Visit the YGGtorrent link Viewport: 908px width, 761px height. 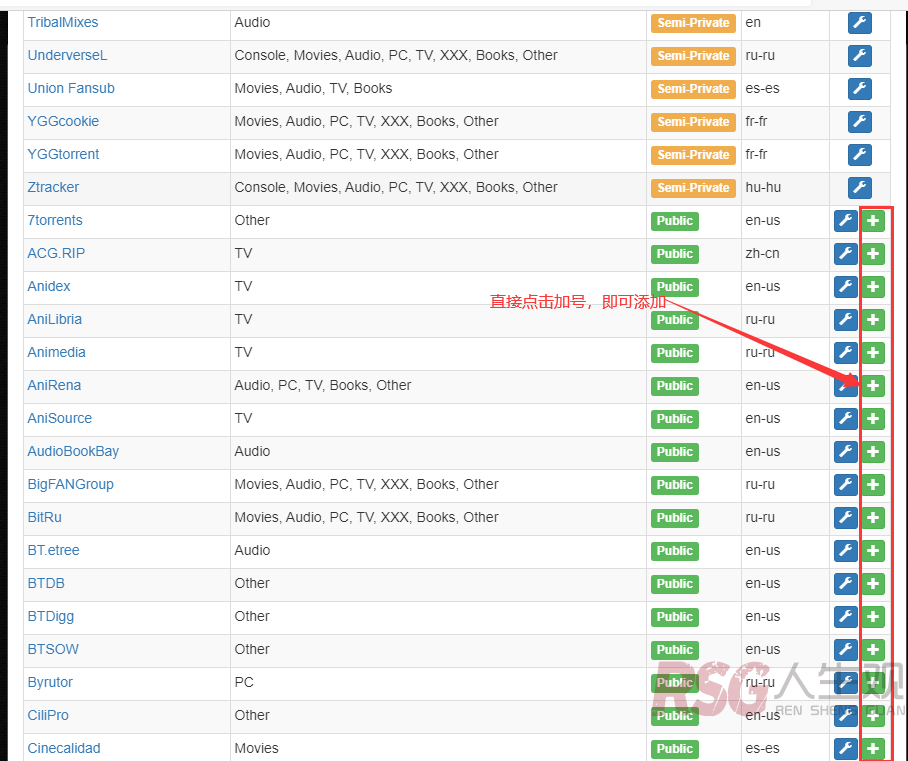[63, 155]
